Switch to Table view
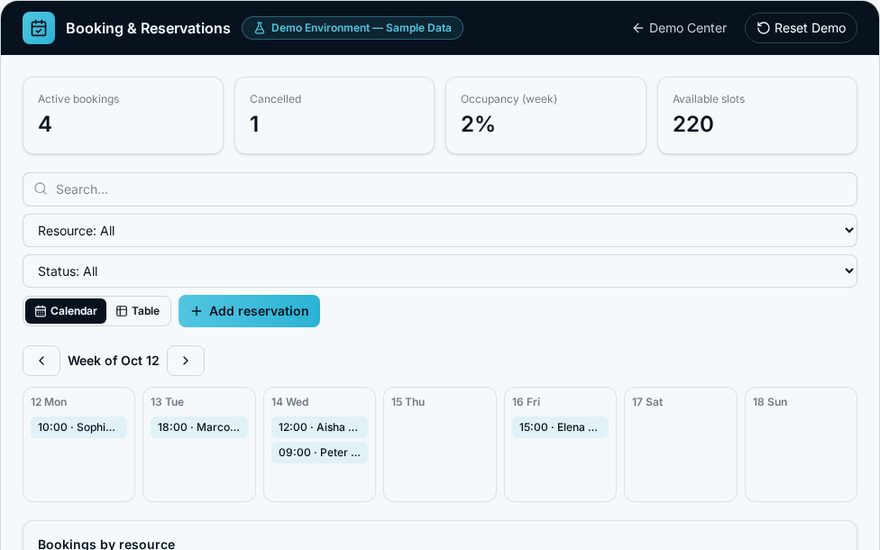 click(x=138, y=311)
